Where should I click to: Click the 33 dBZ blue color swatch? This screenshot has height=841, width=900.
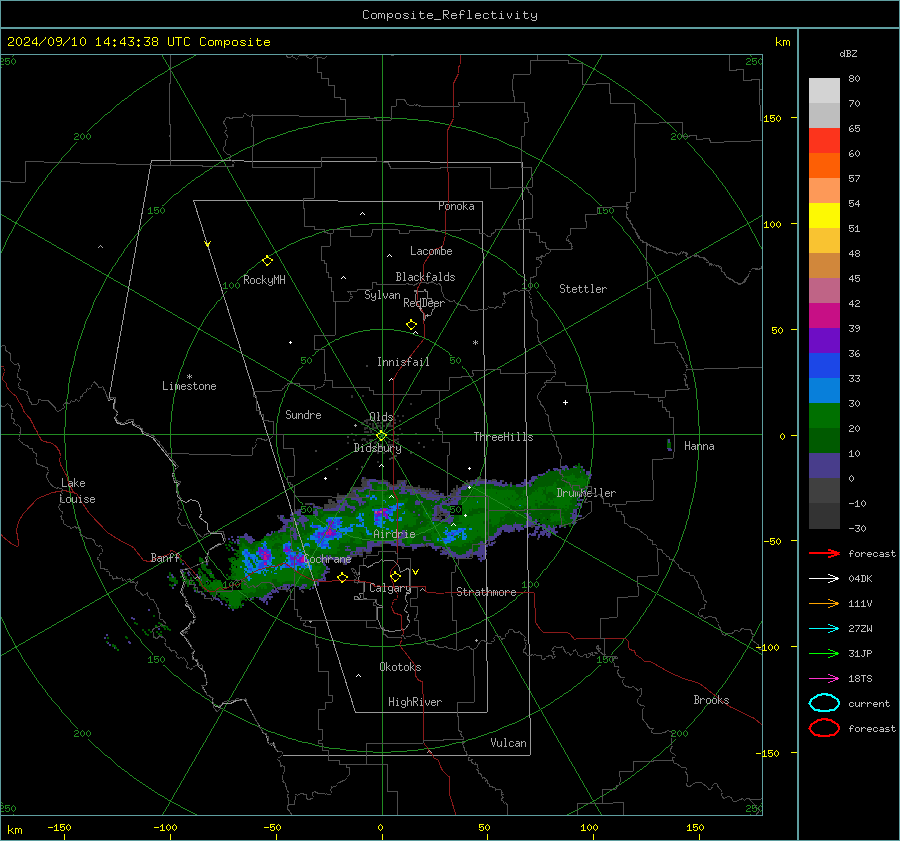tap(824, 365)
